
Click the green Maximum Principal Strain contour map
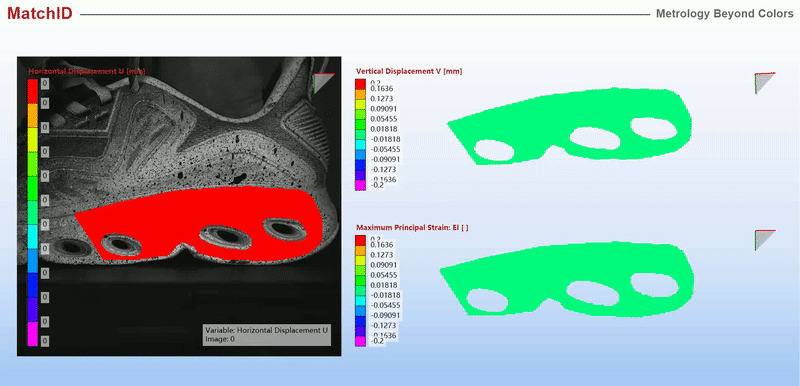(x=566, y=280)
